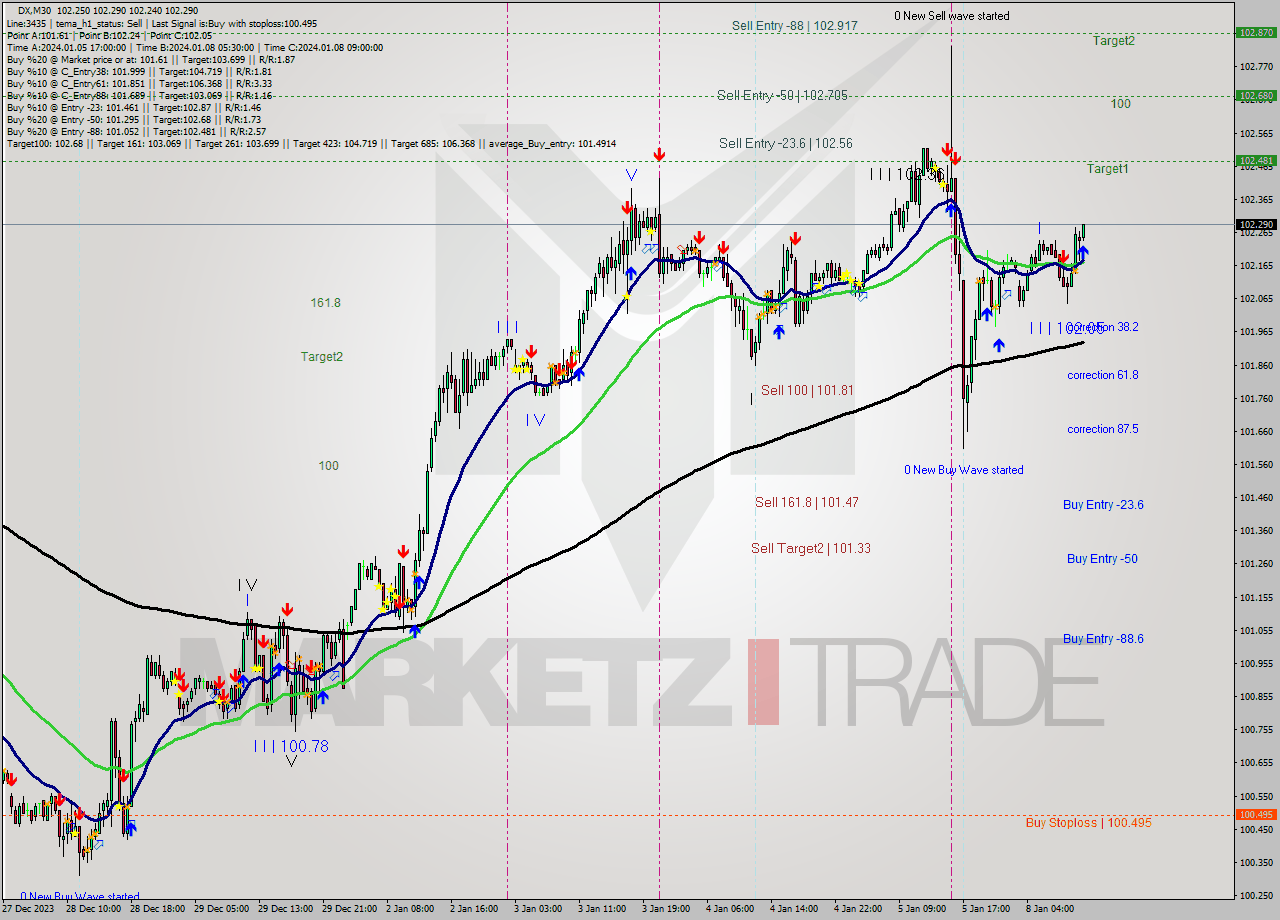Click the '28 Dec 10:00' time axis label
Image resolution: width=1280 pixels, height=920 pixels.
click(93, 909)
